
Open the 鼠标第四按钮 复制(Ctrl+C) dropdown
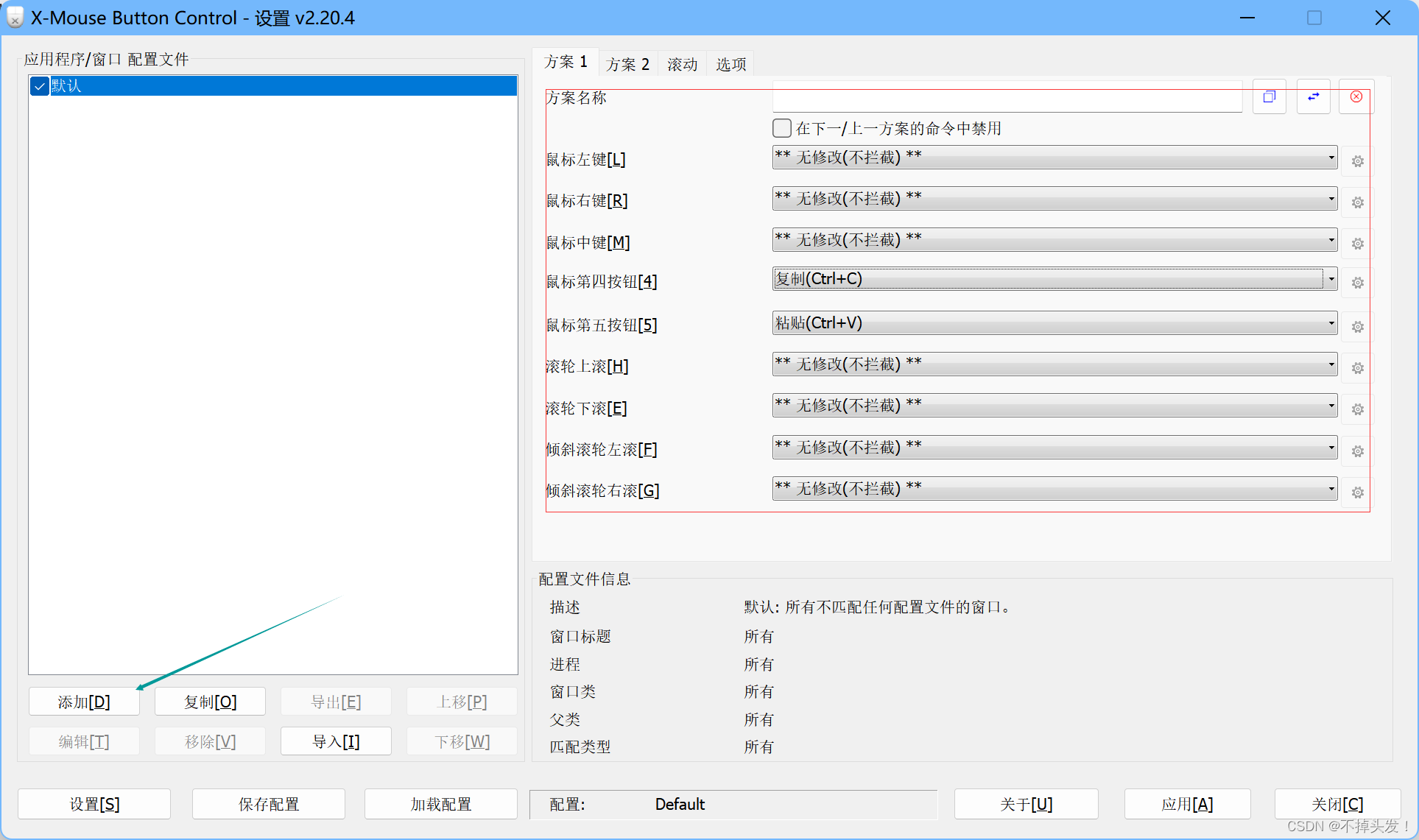[1331, 279]
